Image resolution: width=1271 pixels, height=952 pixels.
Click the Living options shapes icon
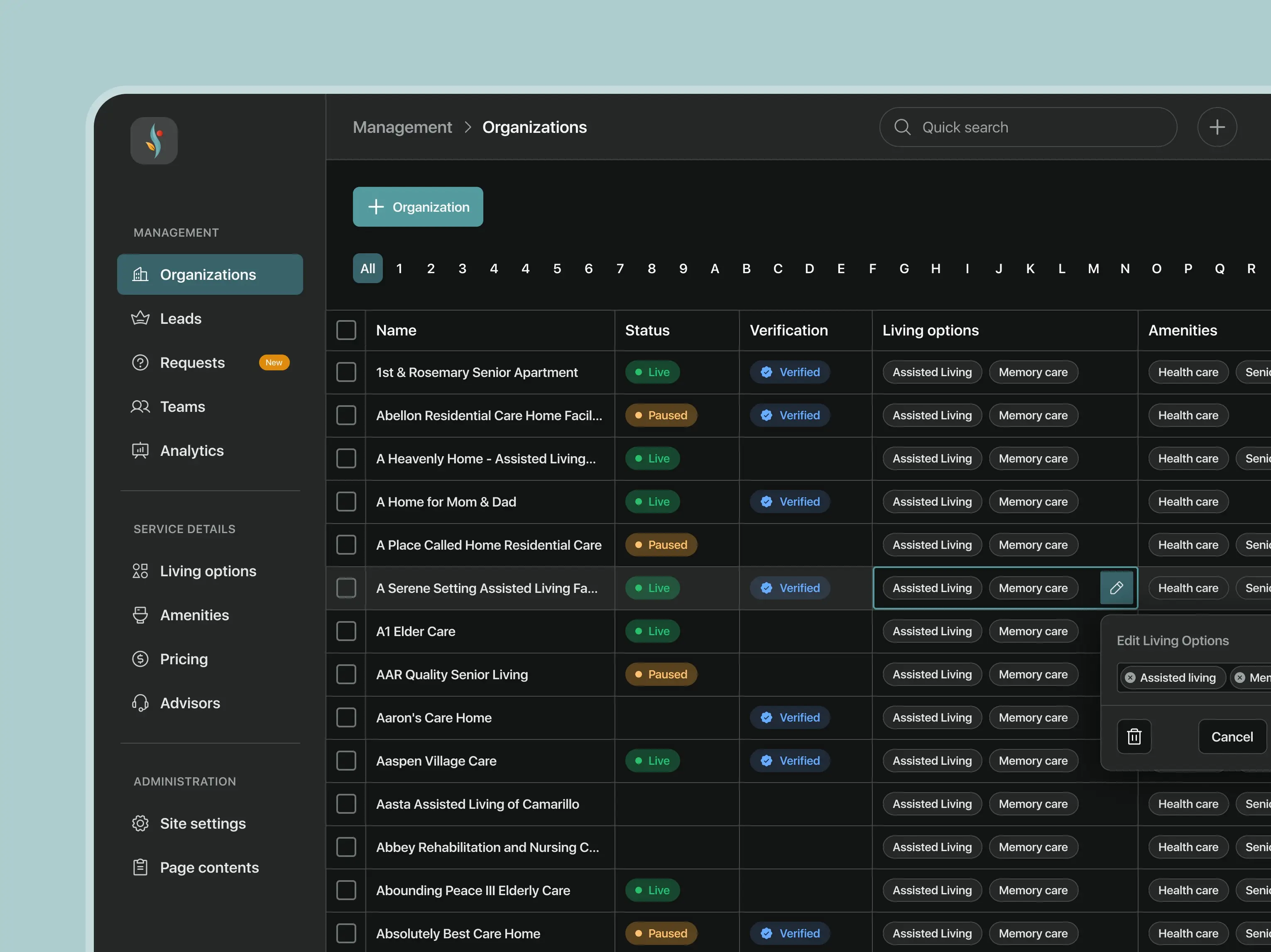tap(140, 571)
